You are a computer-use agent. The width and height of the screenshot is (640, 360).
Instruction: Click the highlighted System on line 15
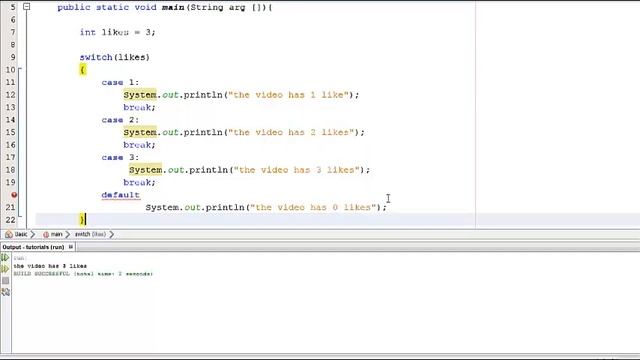pos(140,132)
